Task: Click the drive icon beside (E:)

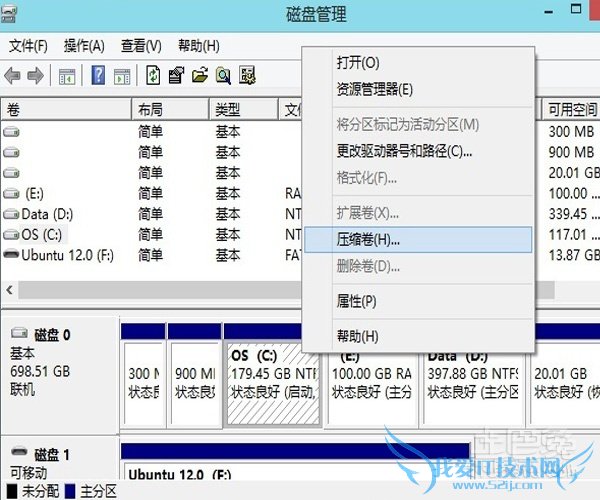Action: 11,194
